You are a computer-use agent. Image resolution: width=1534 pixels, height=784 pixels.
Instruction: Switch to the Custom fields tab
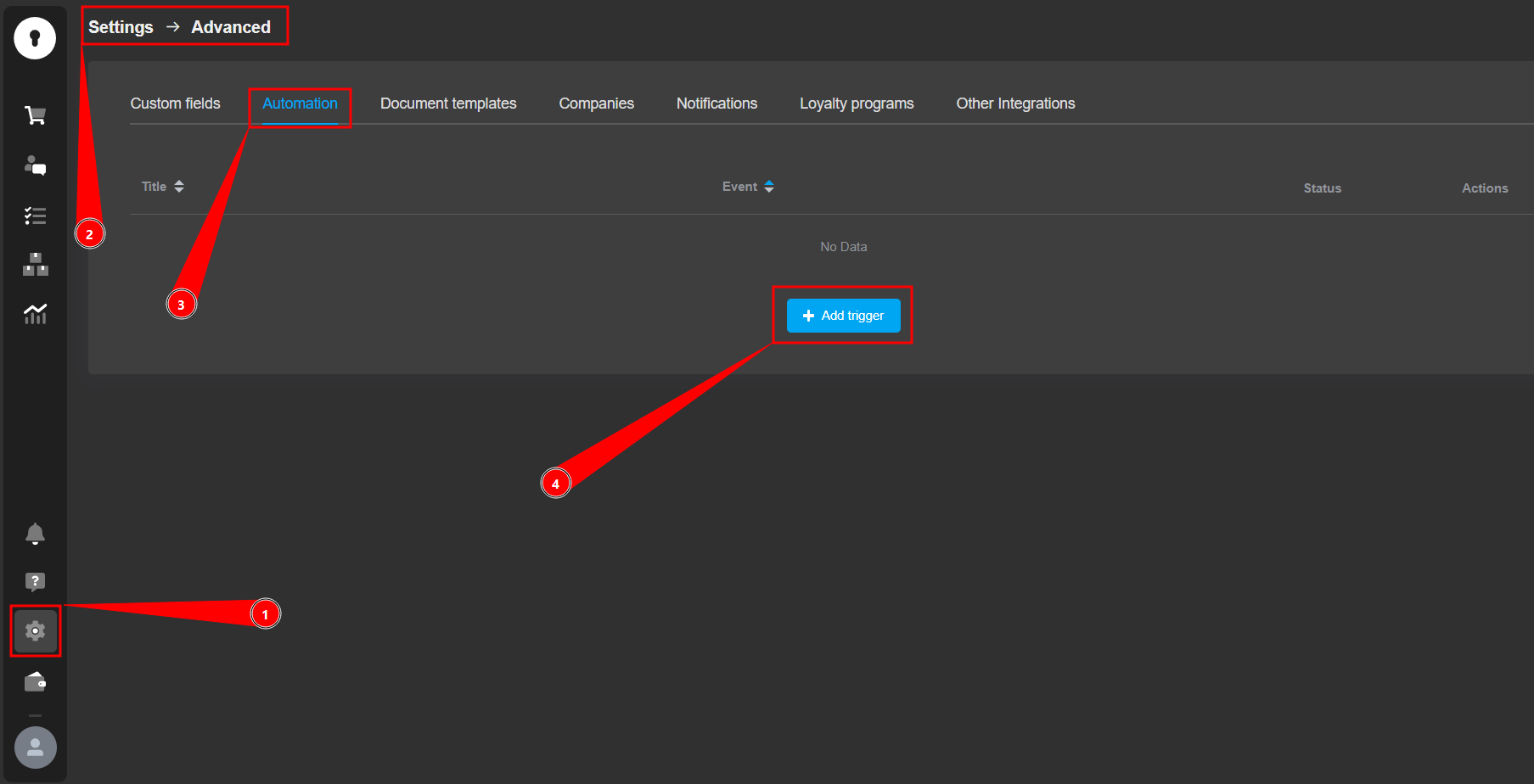coord(175,104)
